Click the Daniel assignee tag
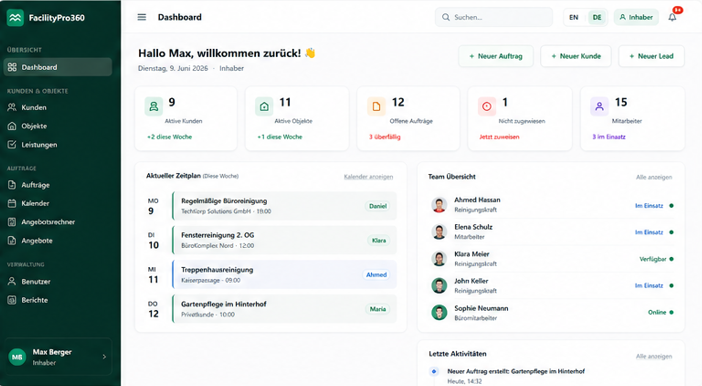This screenshot has height=386, width=702. click(x=377, y=206)
